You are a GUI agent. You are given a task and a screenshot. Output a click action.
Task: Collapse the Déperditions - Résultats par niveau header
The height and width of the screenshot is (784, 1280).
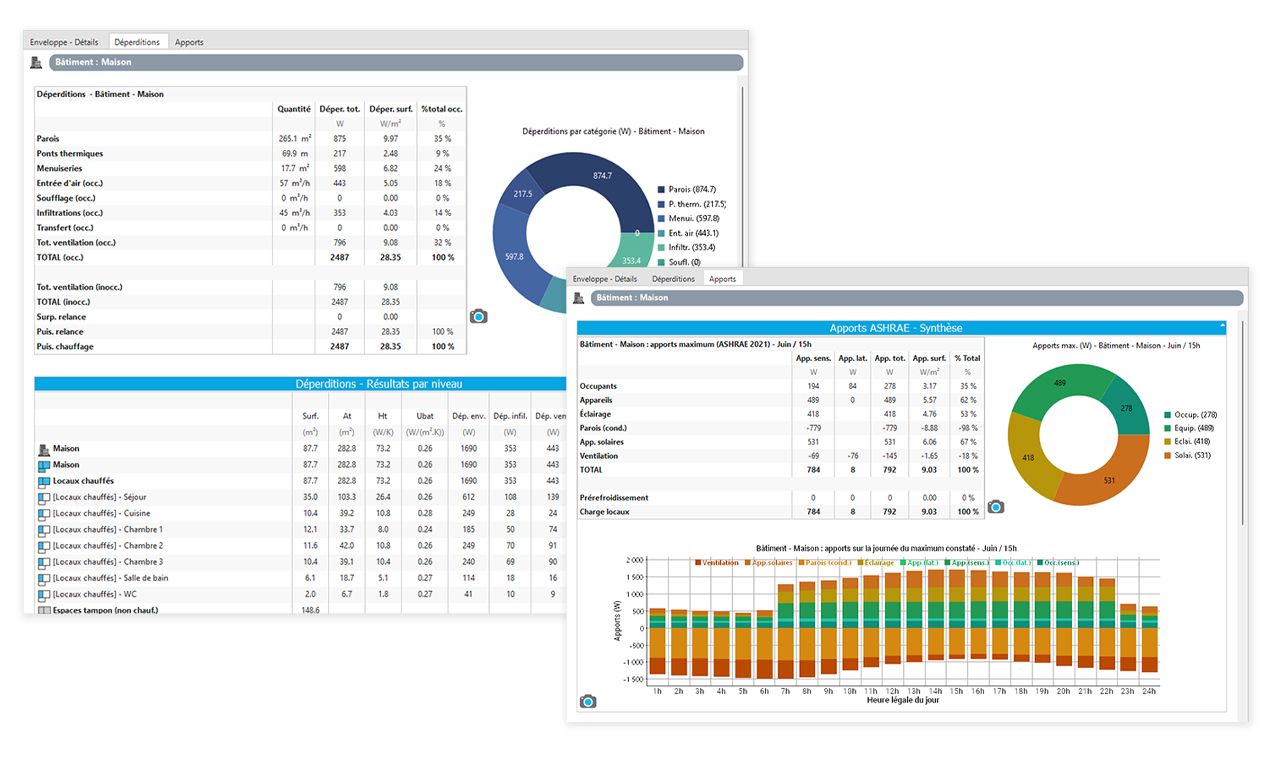[300, 384]
